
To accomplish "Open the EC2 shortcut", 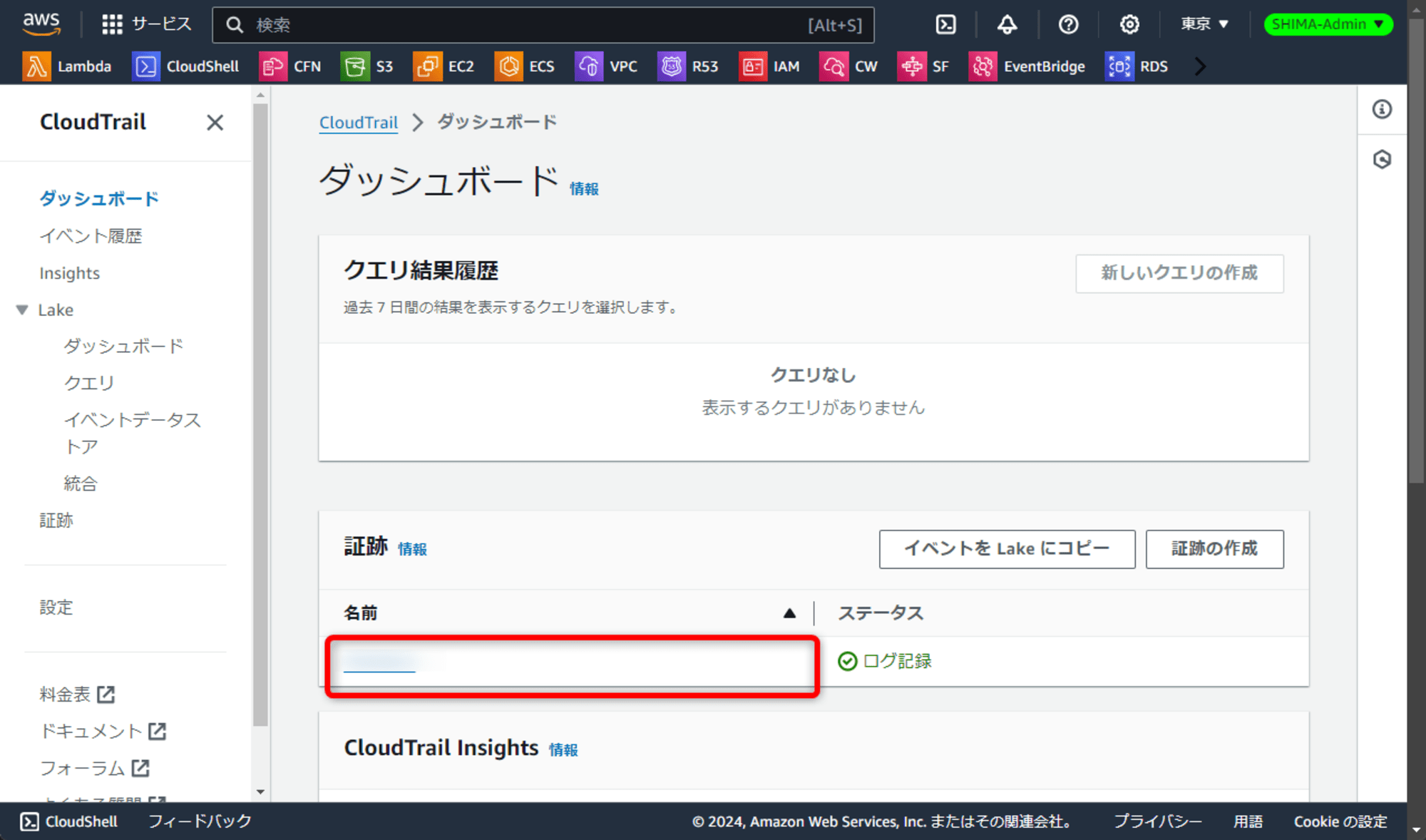I will 443,66.
